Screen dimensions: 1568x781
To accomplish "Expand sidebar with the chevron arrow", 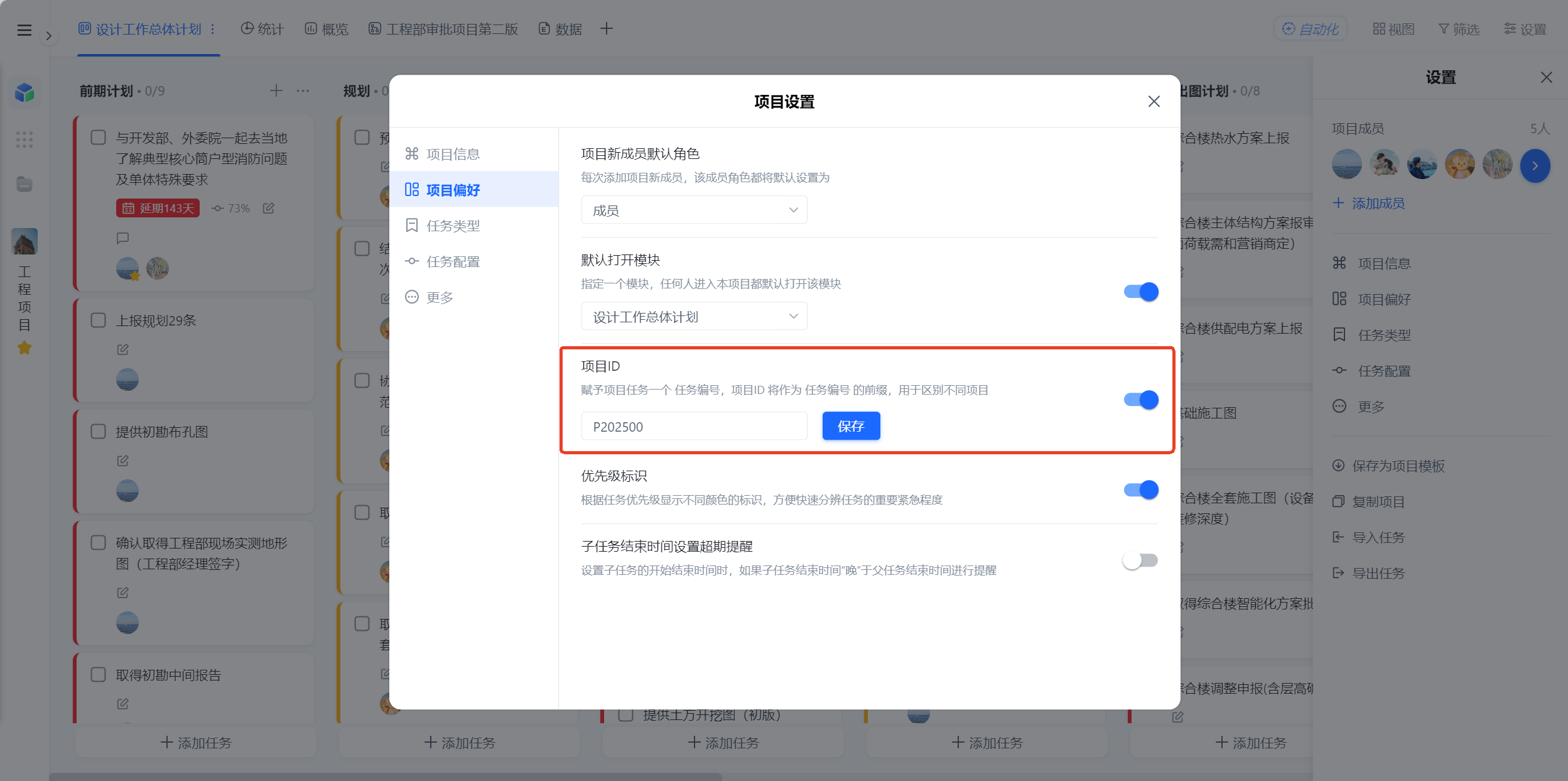I will click(x=48, y=36).
